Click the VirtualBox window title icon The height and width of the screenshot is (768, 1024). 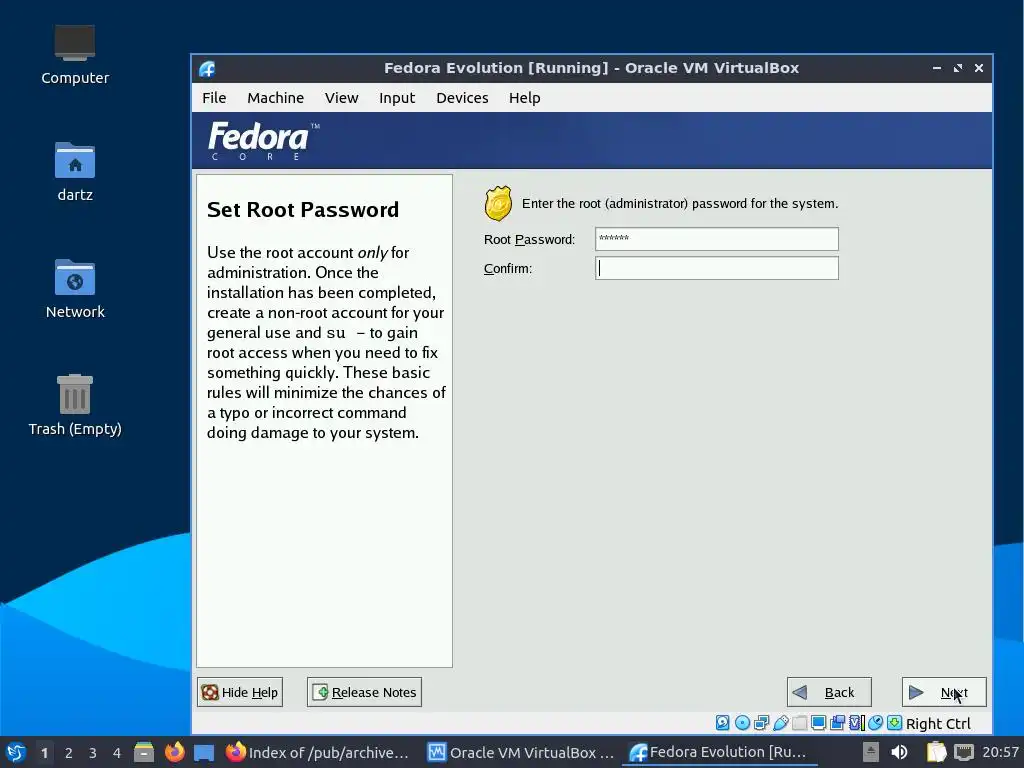pos(208,69)
